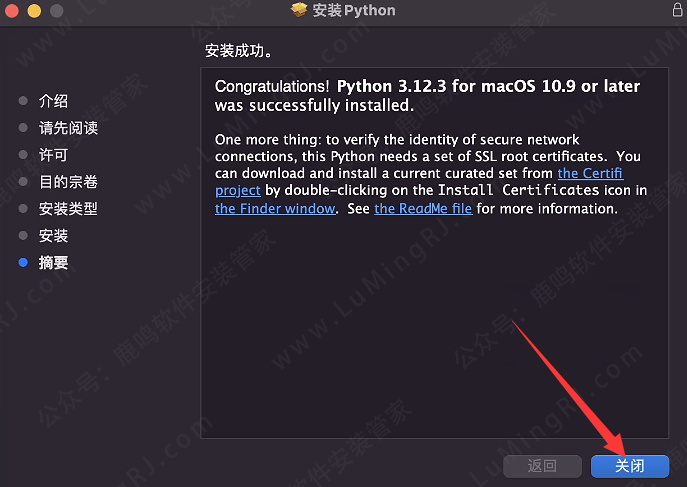Select the 介绍 step in sidebar
This screenshot has width=687, height=487.
(53, 101)
